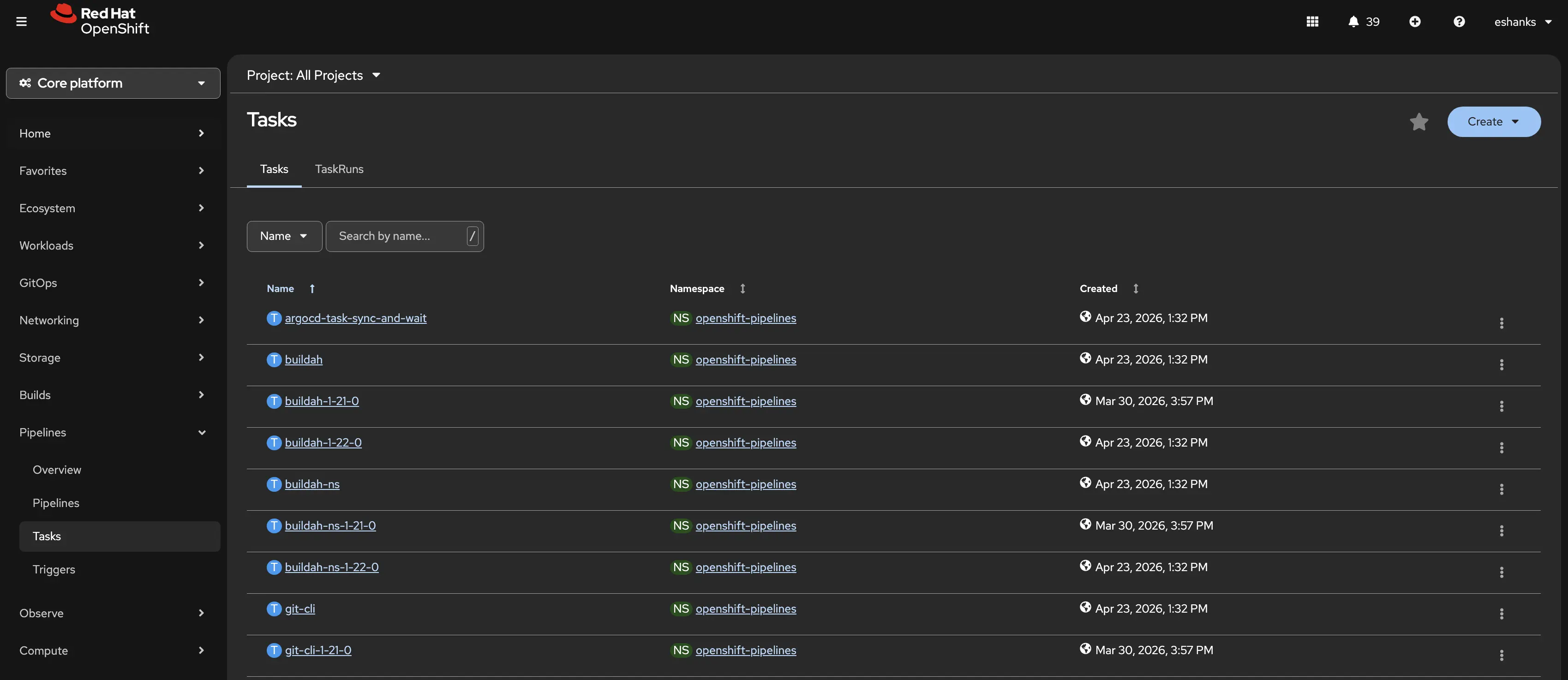Collapse the Pipelines navigation section

pyautogui.click(x=113, y=432)
